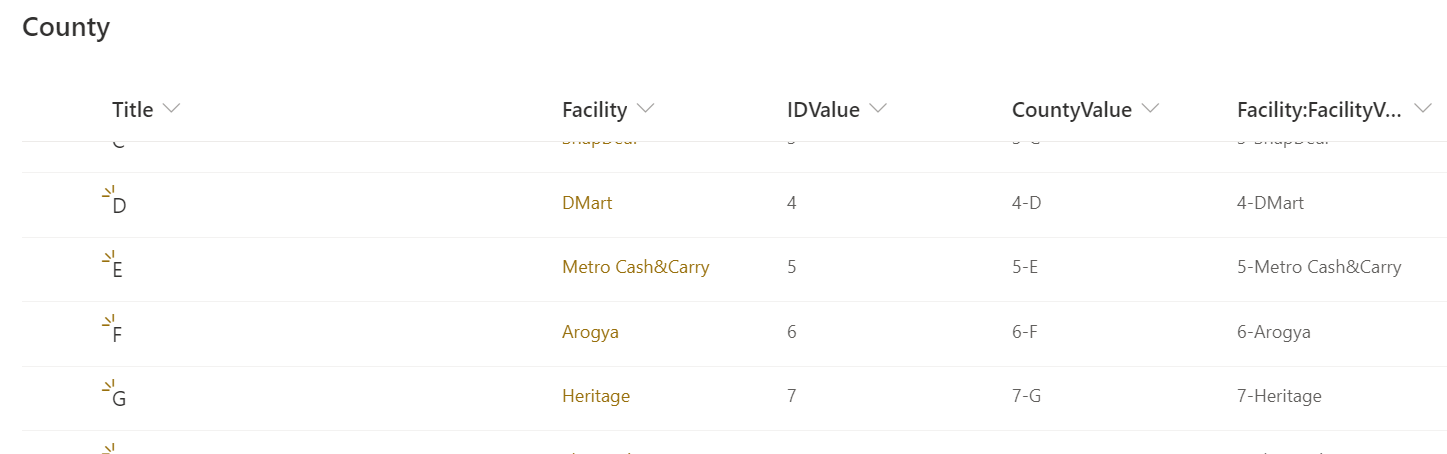Expand the CountyValue column options
Screen dimensions: 1447x454
tap(1150, 109)
